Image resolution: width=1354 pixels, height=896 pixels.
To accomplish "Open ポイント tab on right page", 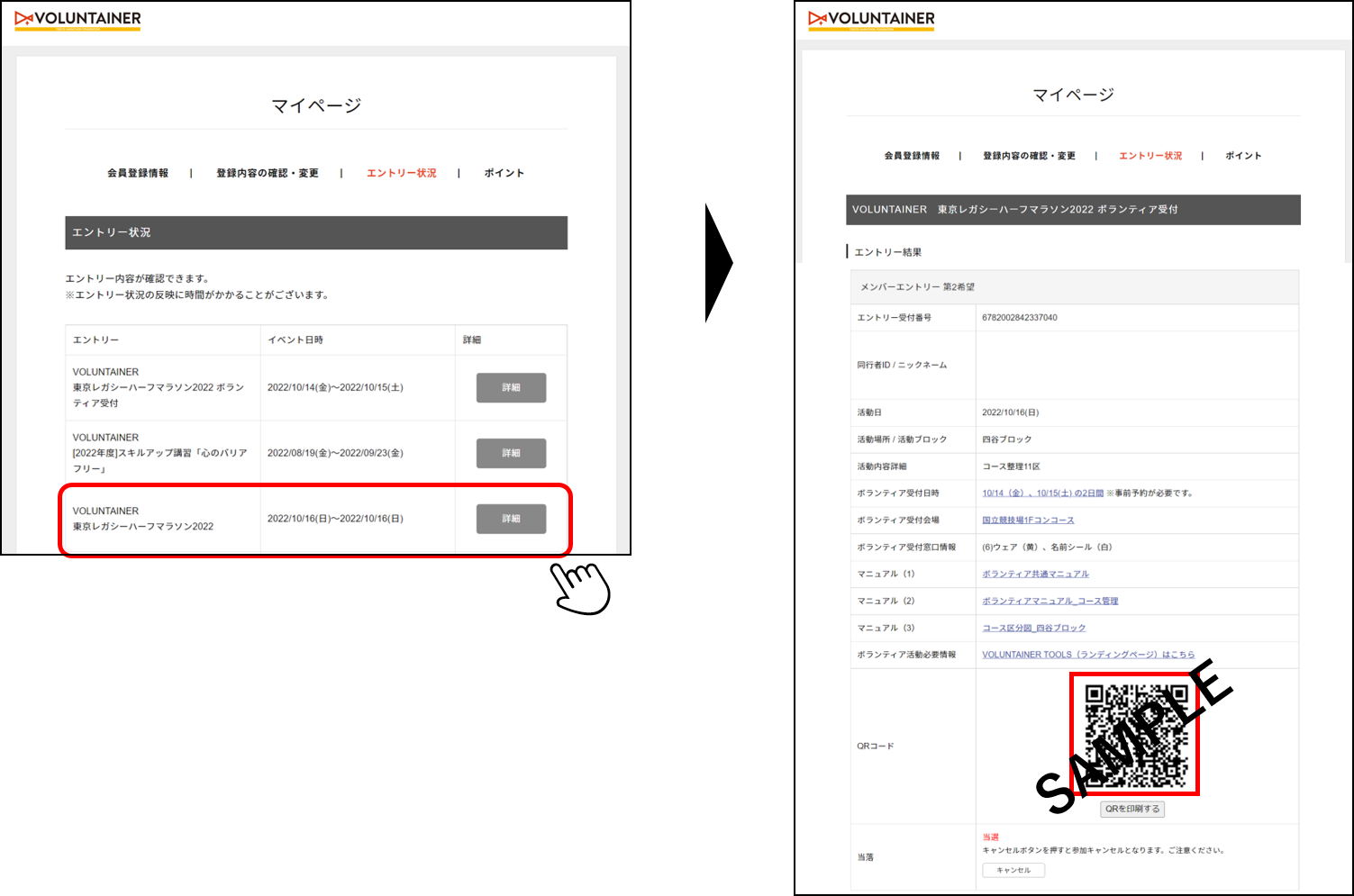I will click(x=1243, y=156).
